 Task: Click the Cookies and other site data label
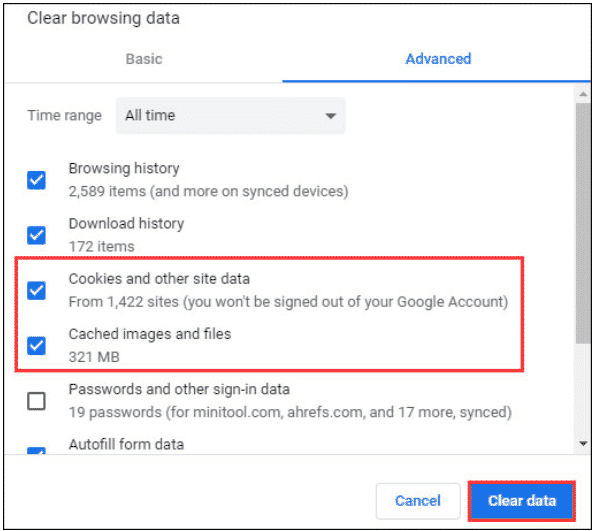159,279
